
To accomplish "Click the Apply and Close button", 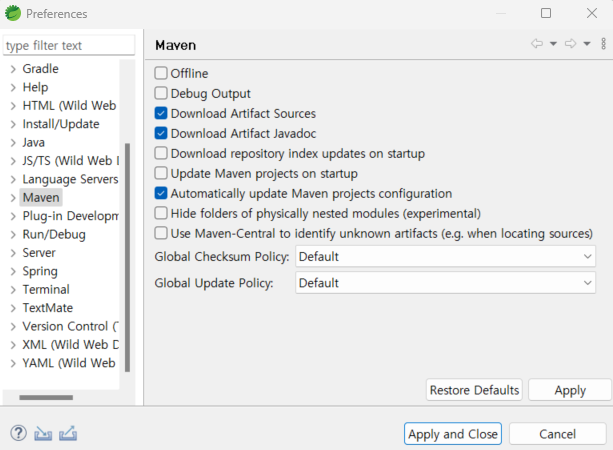I will 453,434.
